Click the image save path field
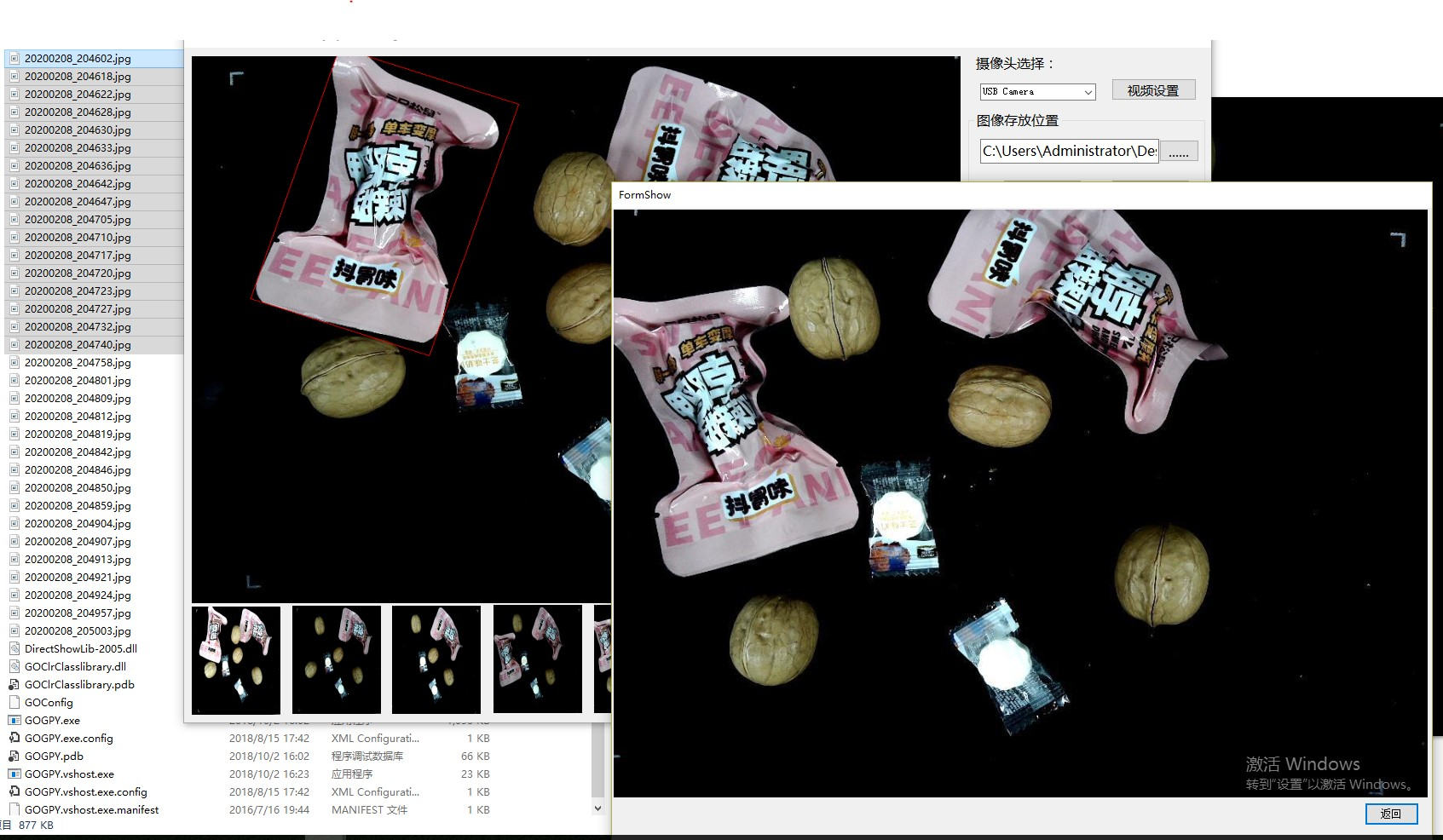The width and height of the screenshot is (1443, 840). [1069, 151]
